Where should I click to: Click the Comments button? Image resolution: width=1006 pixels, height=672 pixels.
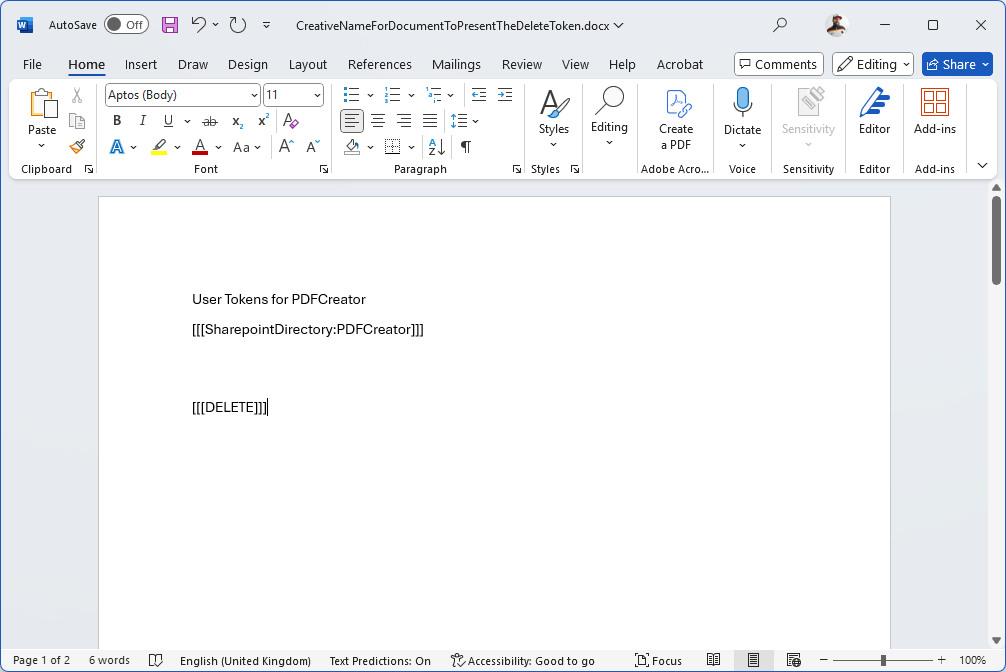(x=778, y=64)
